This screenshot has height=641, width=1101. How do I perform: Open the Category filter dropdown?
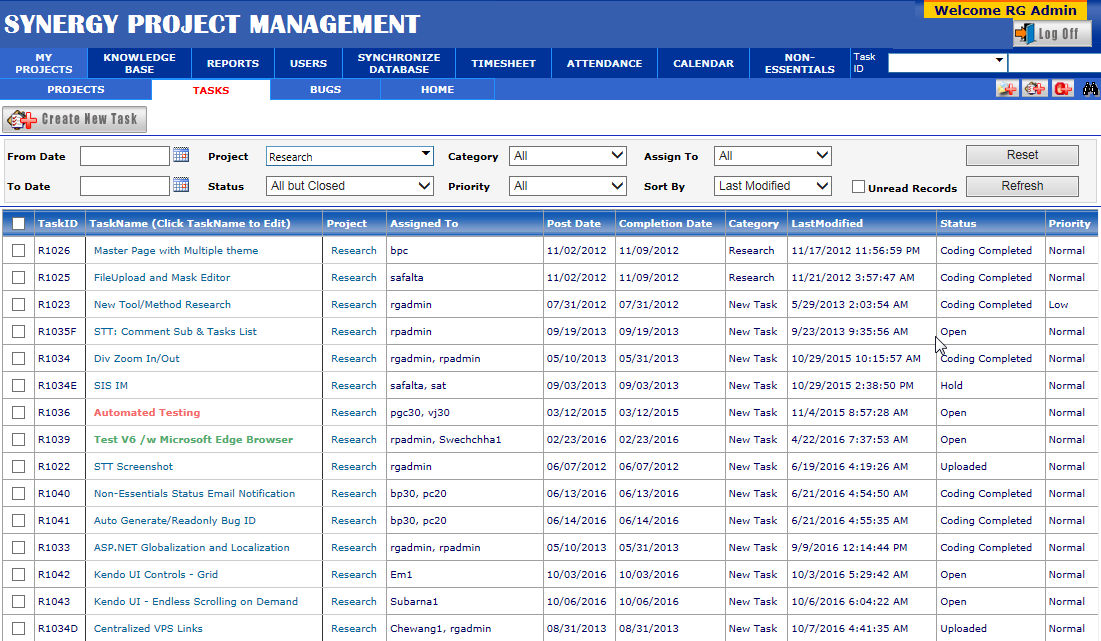pos(568,156)
